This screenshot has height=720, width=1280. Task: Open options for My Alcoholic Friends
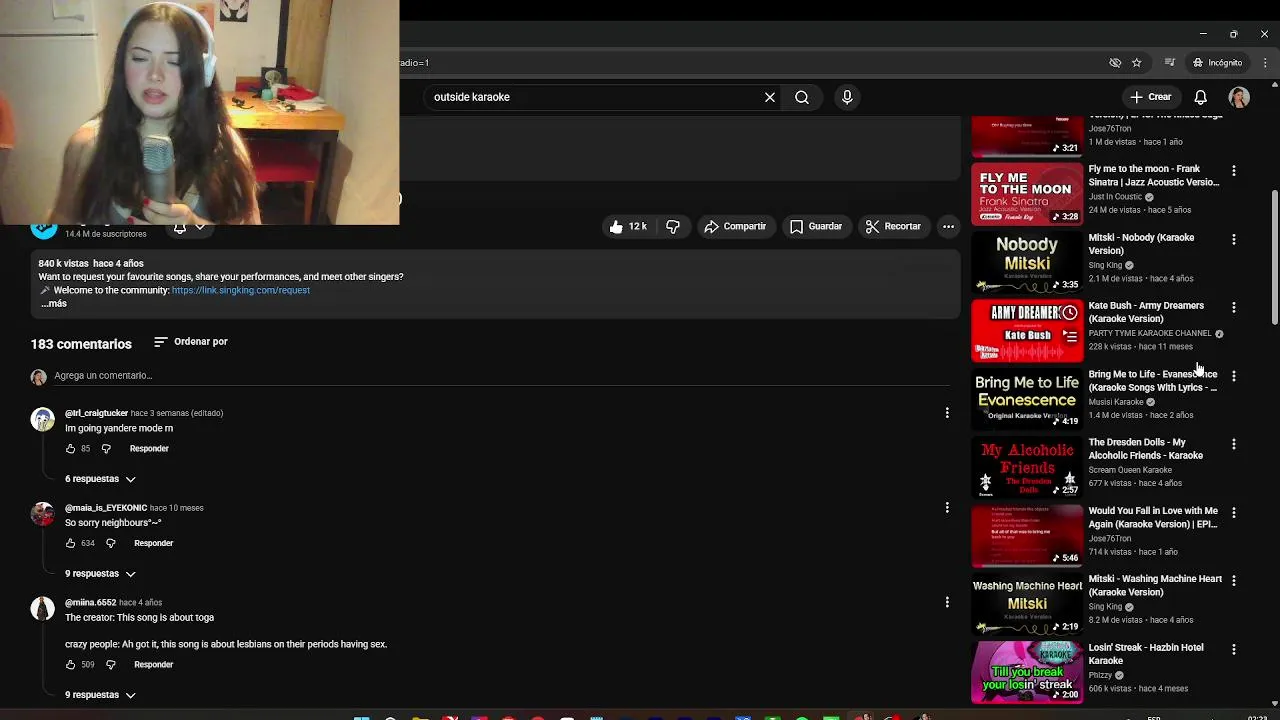click(x=1234, y=444)
